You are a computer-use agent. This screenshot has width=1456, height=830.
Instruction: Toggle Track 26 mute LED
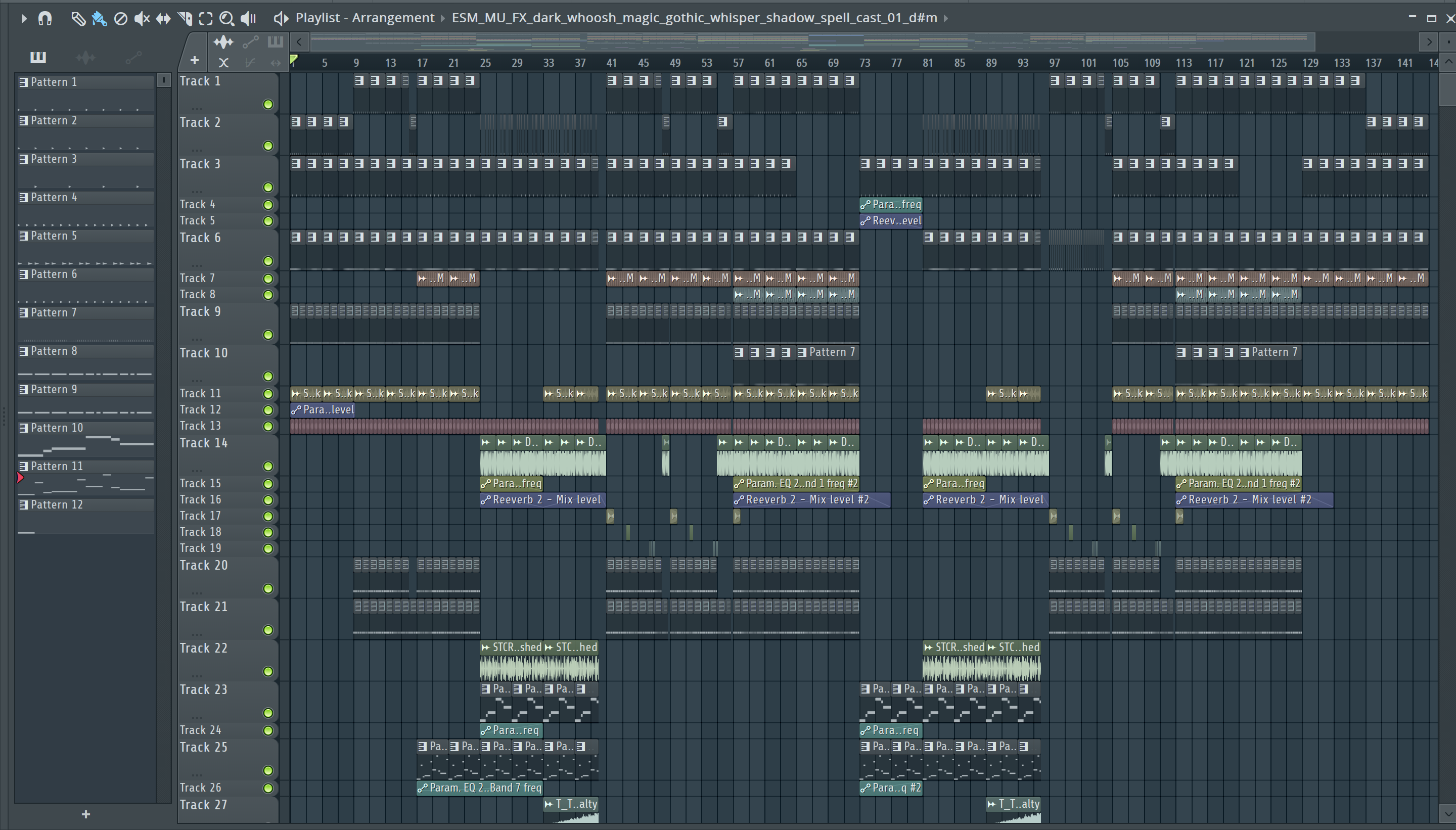[x=268, y=789]
